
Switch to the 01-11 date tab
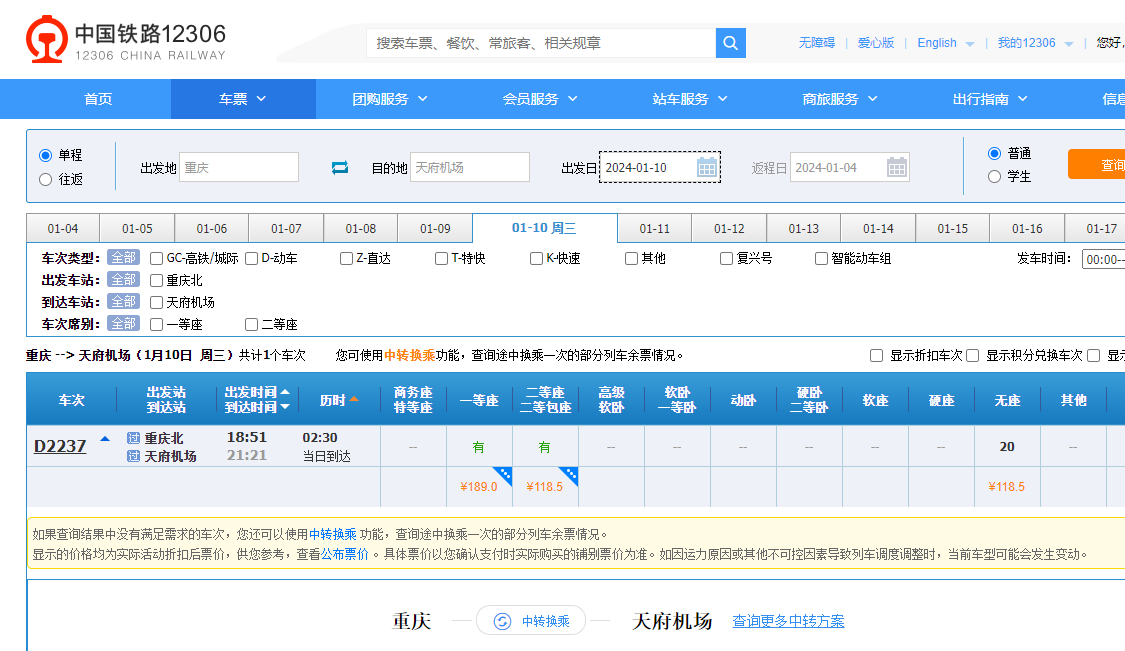pos(654,229)
